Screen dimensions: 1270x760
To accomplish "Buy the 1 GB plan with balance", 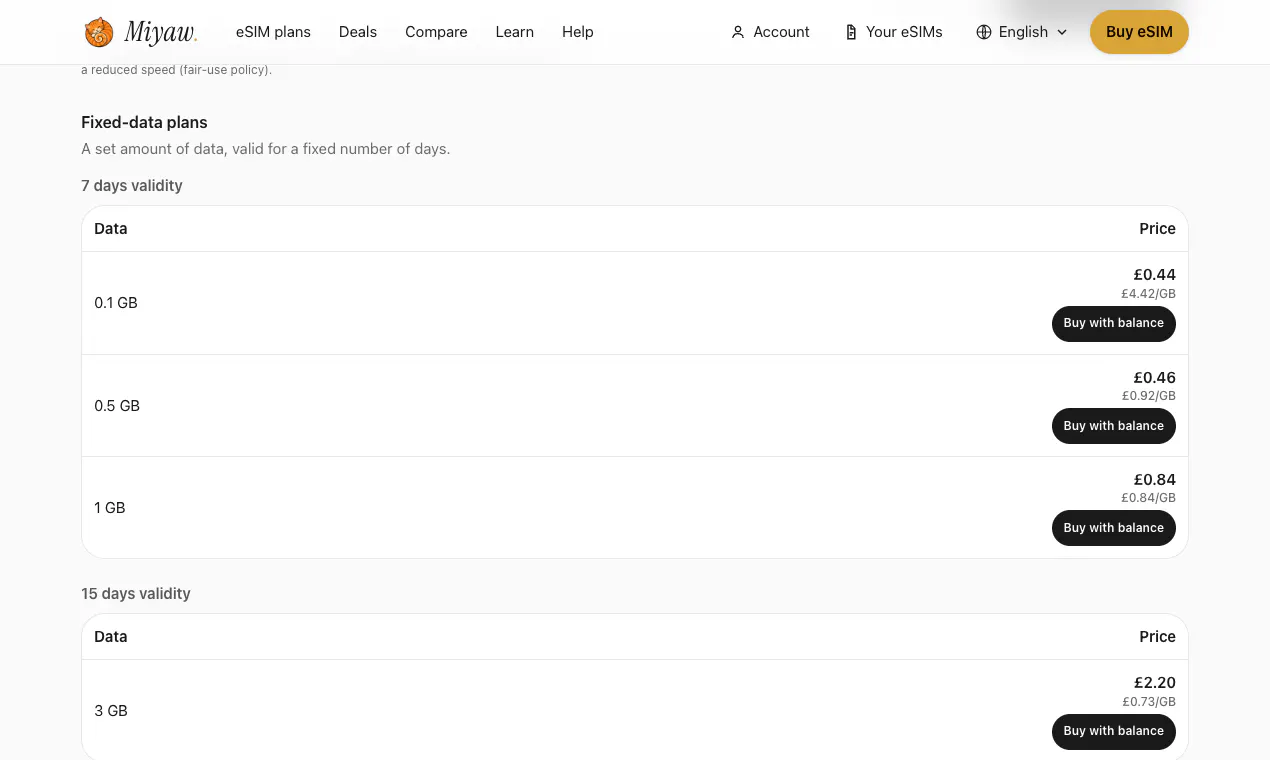I will (x=1113, y=528).
